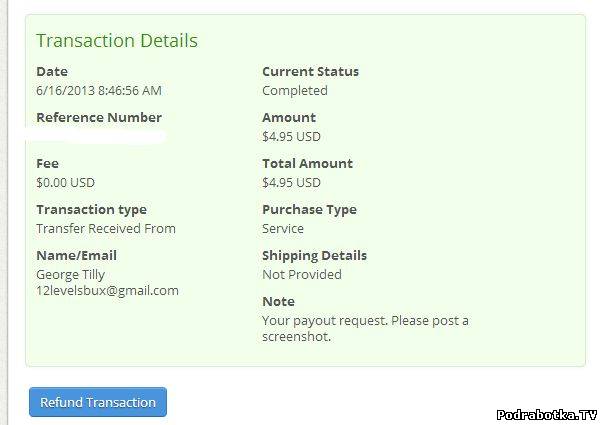
Task: Click the date value 6/16/2013 8:46:56 AM
Action: coord(98,90)
